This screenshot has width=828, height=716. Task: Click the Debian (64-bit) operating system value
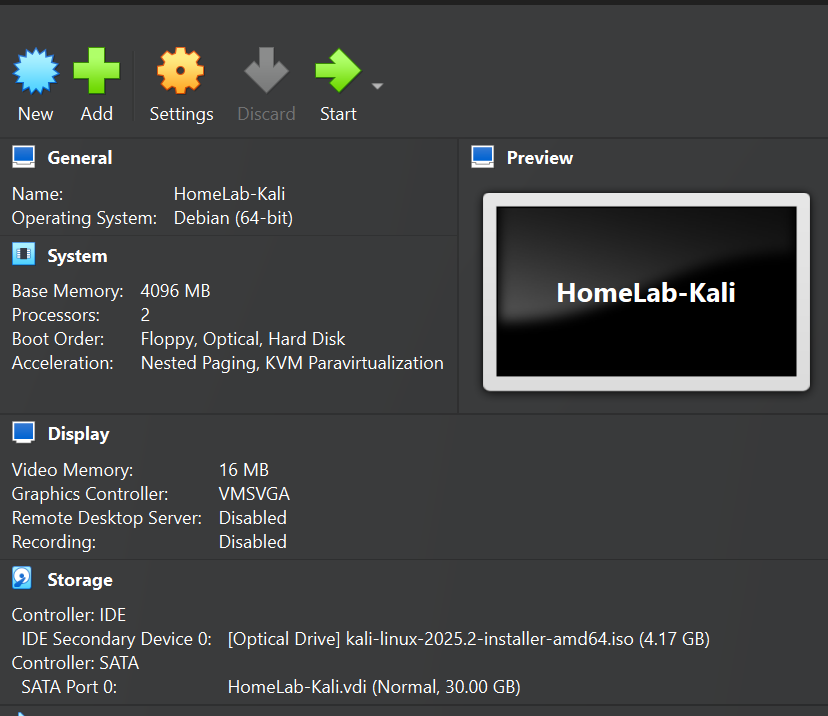233,218
